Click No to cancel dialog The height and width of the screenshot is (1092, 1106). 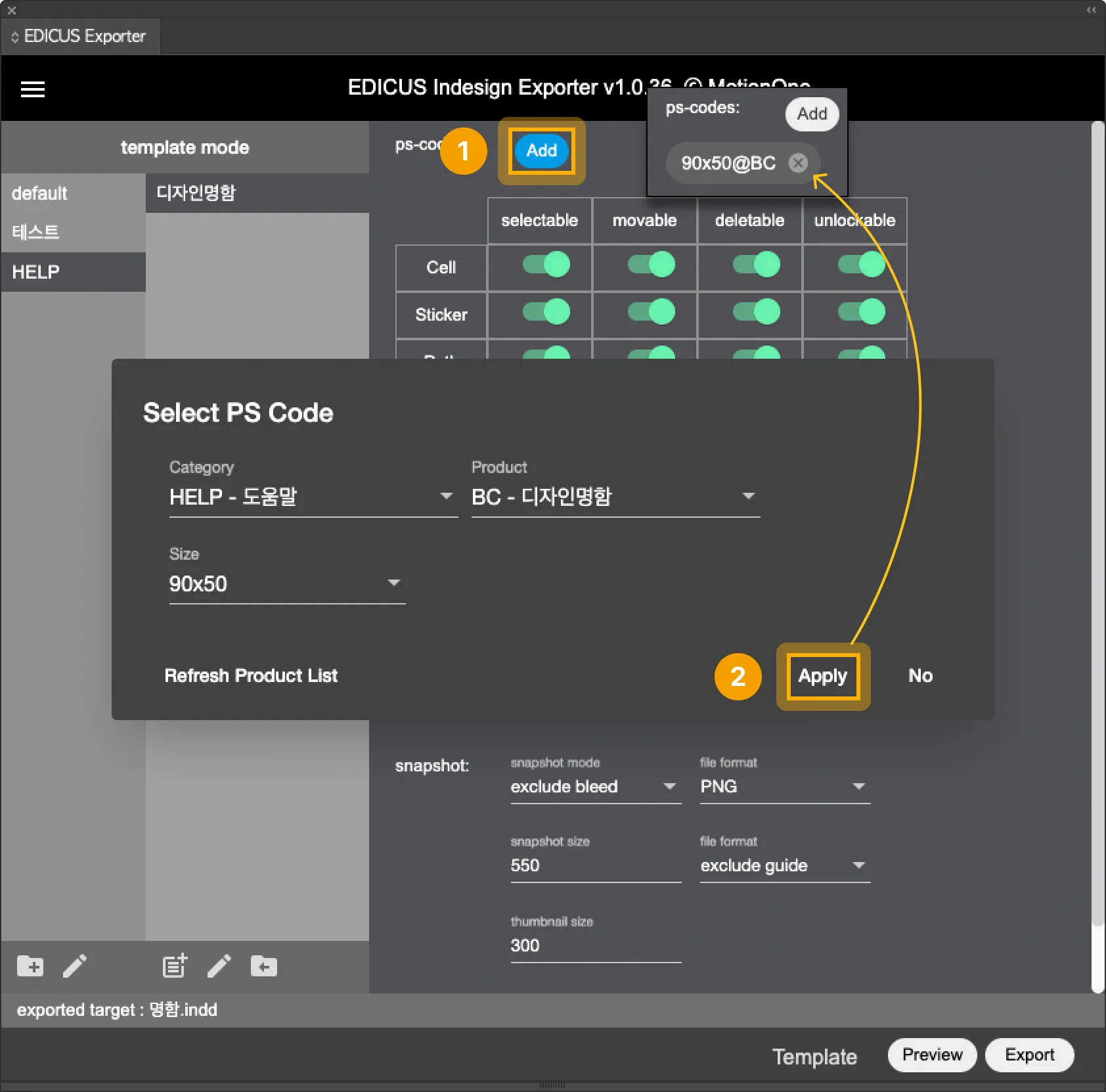coord(920,675)
